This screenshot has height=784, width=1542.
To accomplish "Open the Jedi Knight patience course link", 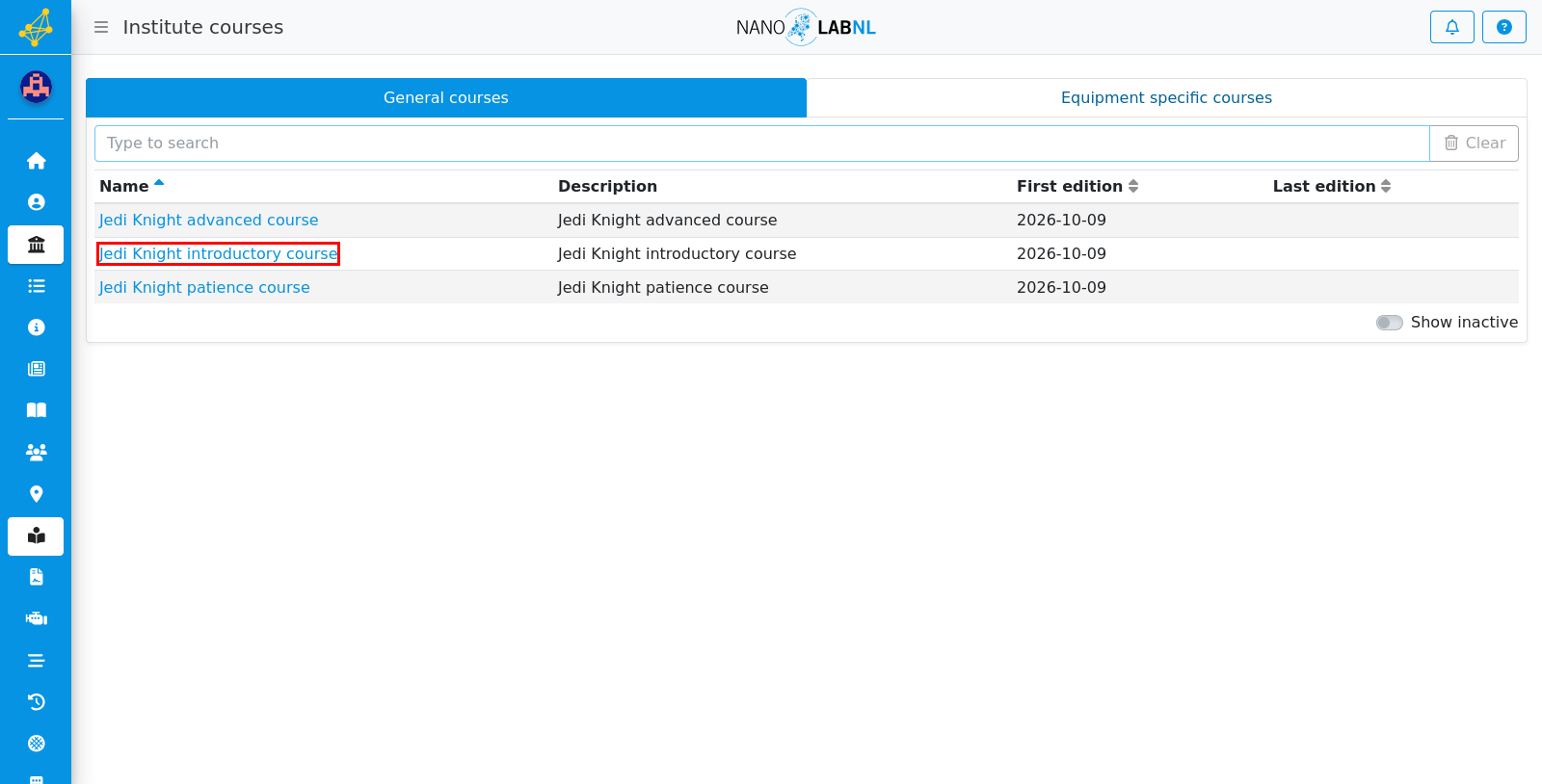I will [x=204, y=287].
